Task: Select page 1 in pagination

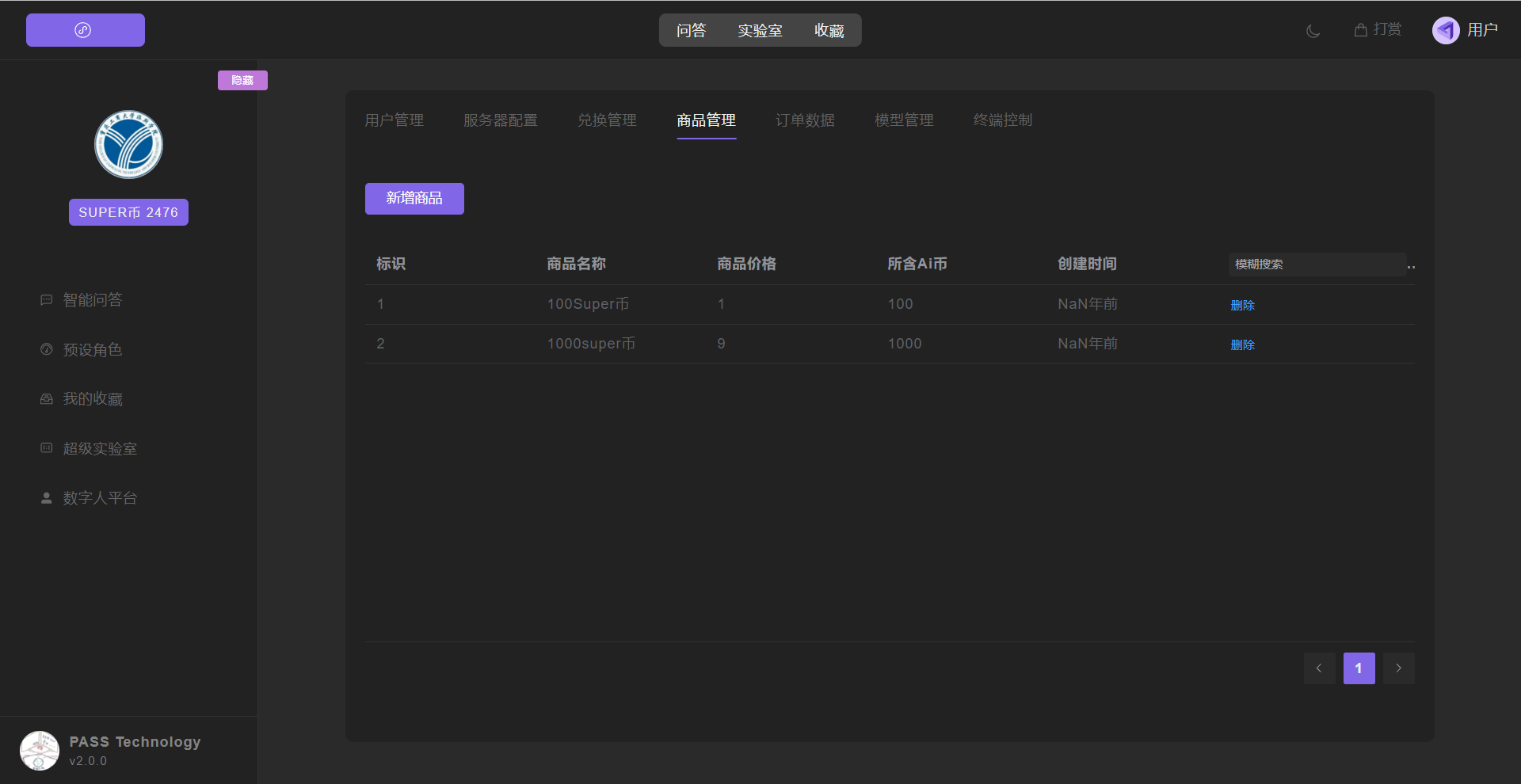Action: tap(1359, 668)
